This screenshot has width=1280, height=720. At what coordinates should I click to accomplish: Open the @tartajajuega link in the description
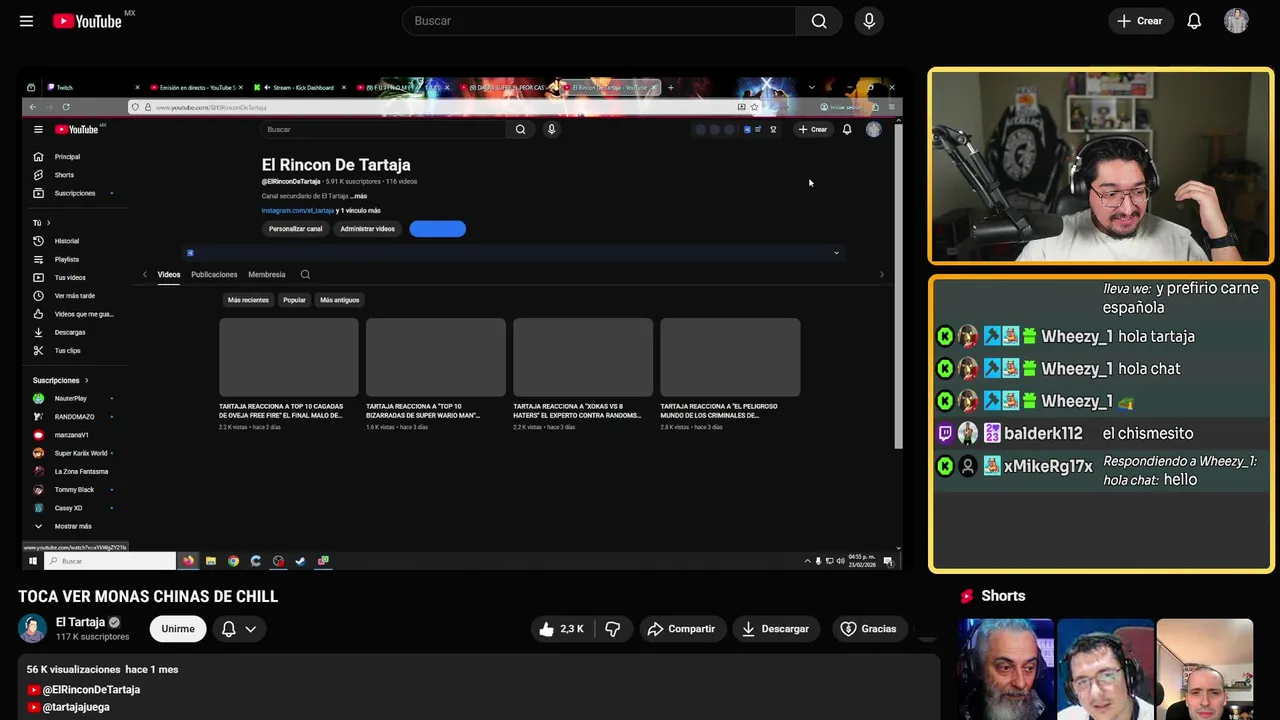pyautogui.click(x=76, y=707)
